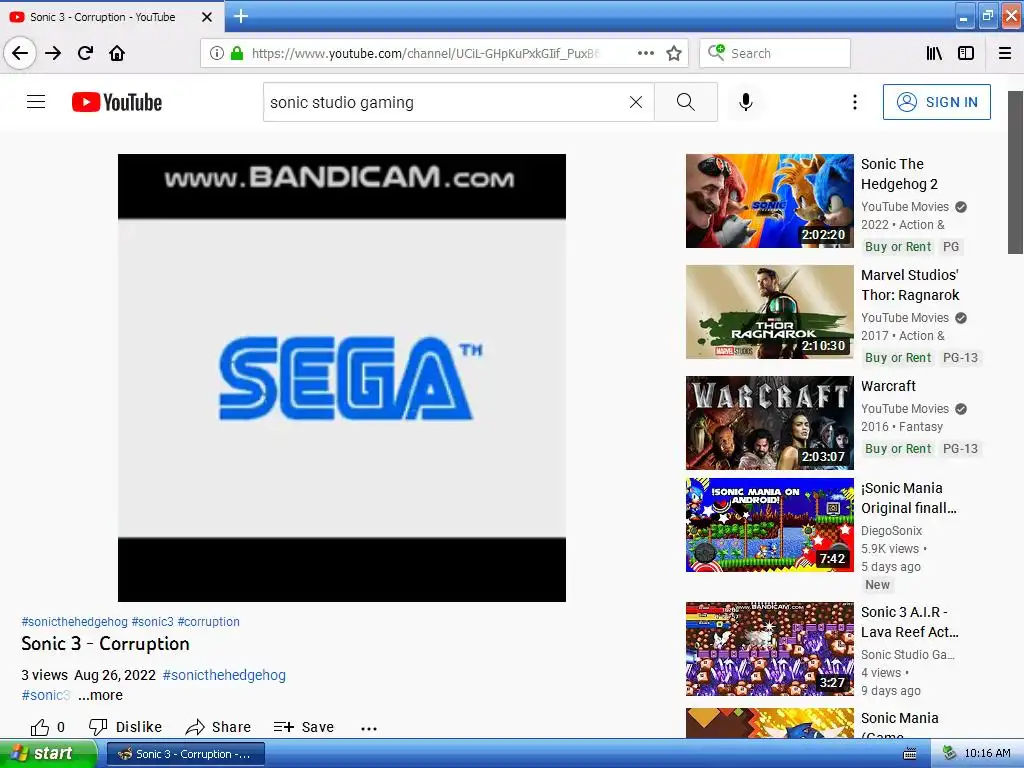The image size is (1024, 768).
Task: Open the YouTube guide hamburger menu
Action: coord(36,102)
